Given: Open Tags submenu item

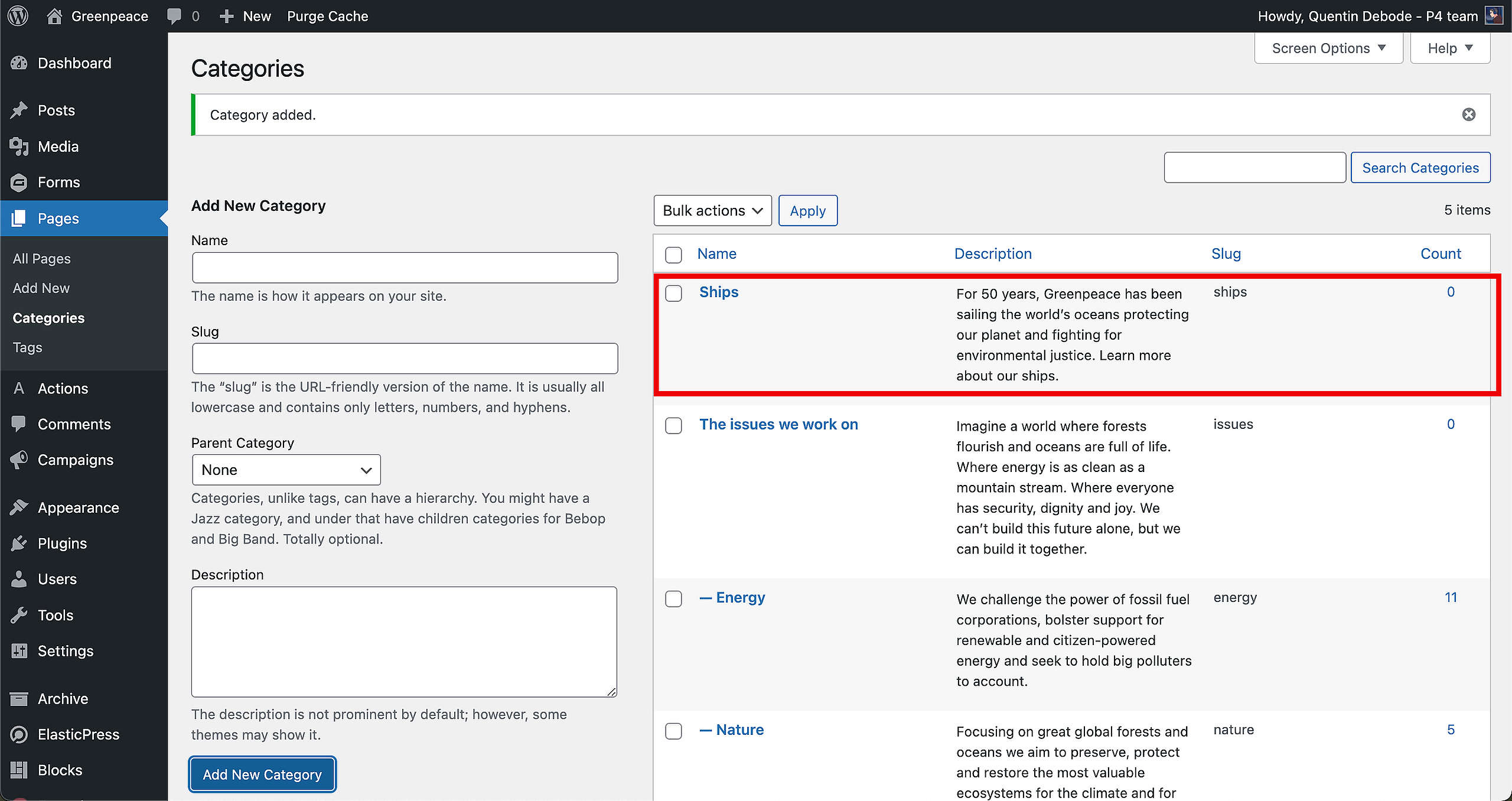Looking at the screenshot, I should pyautogui.click(x=27, y=347).
